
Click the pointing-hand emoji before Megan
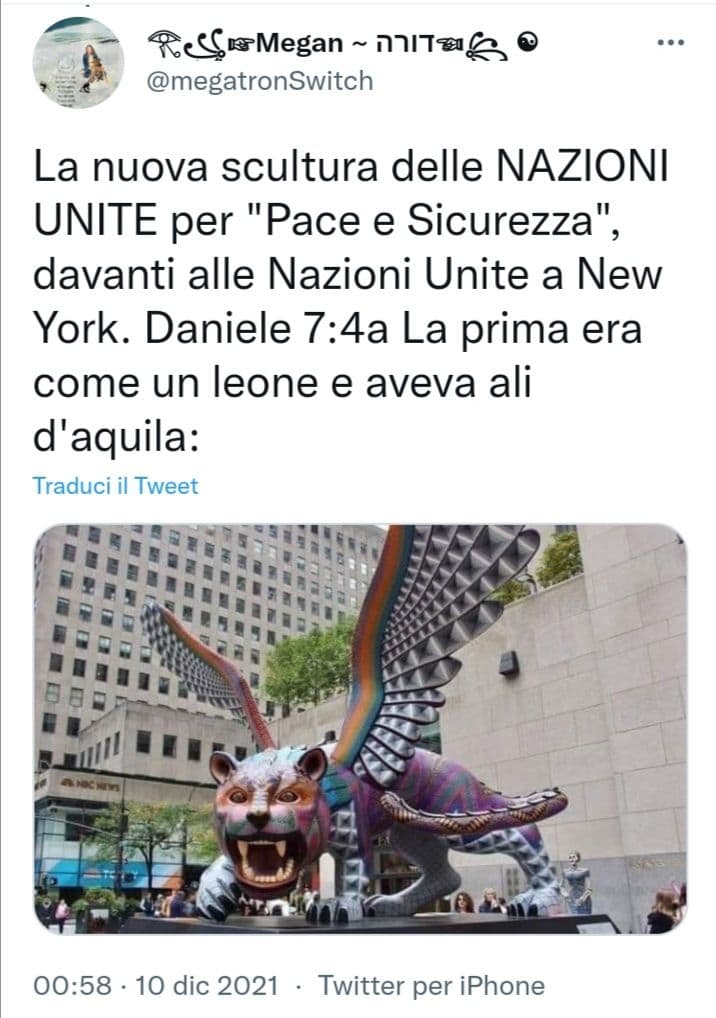pyautogui.click(x=240, y=45)
